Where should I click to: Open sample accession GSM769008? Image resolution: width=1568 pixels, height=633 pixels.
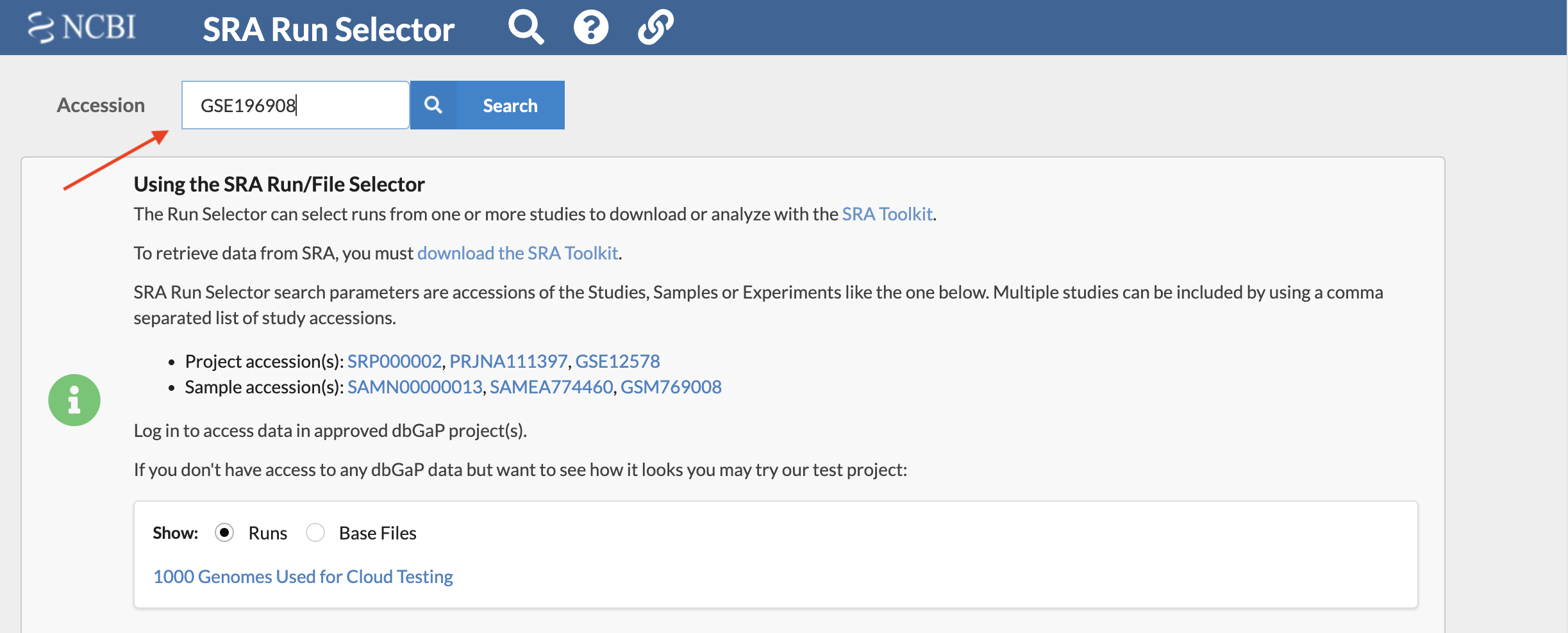point(671,387)
